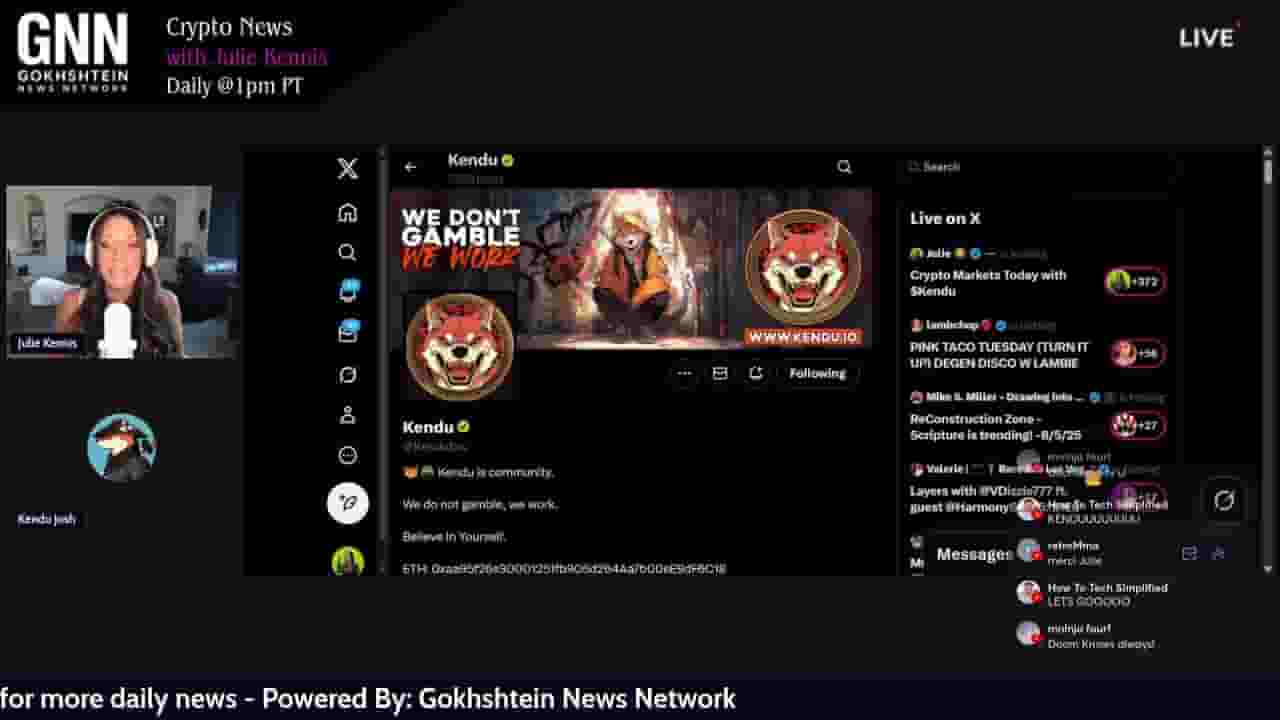Open ReConstruction Zone live space
Screen dimensions: 1280x720
point(995,427)
